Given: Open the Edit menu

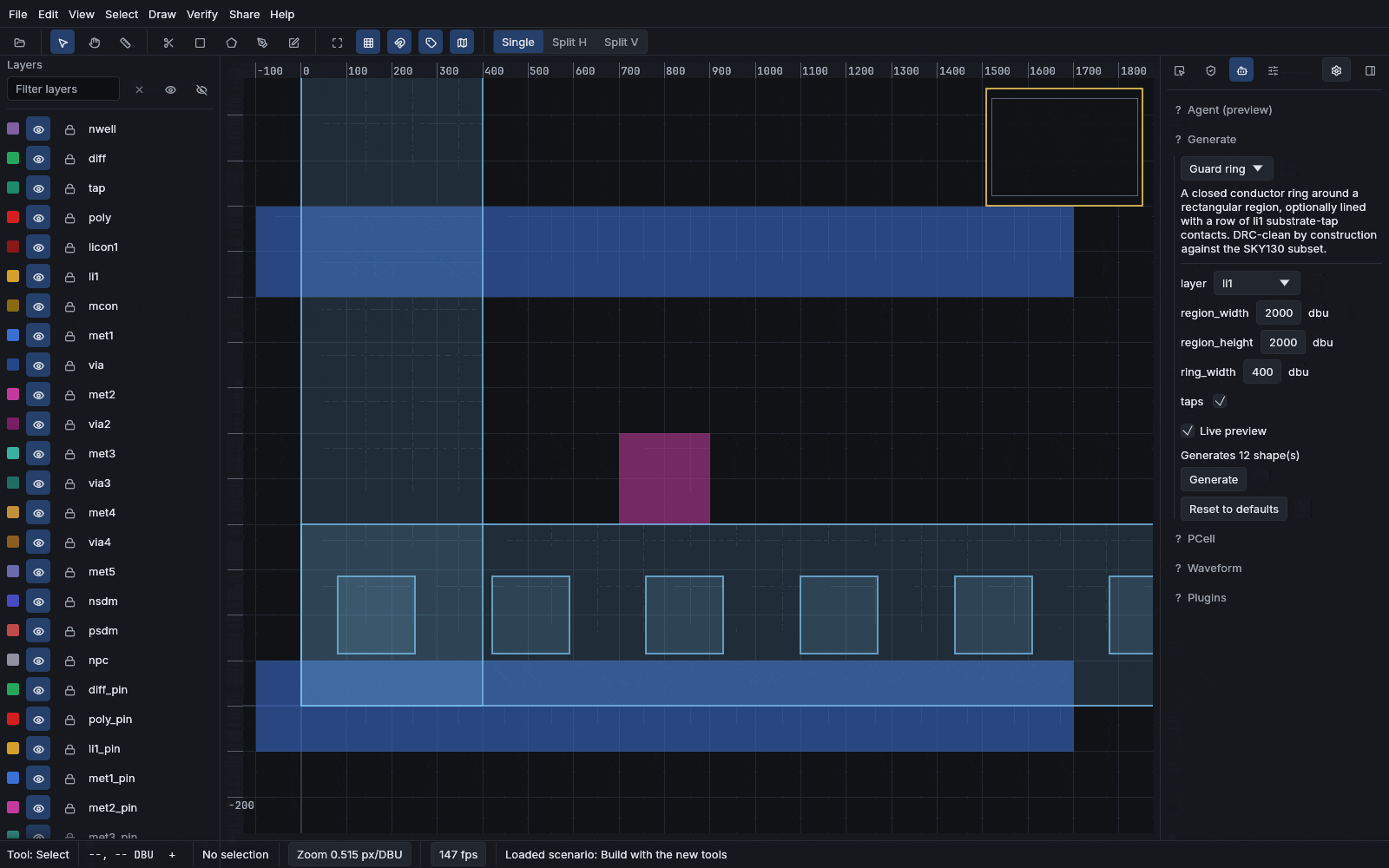Looking at the screenshot, I should 49,15.
